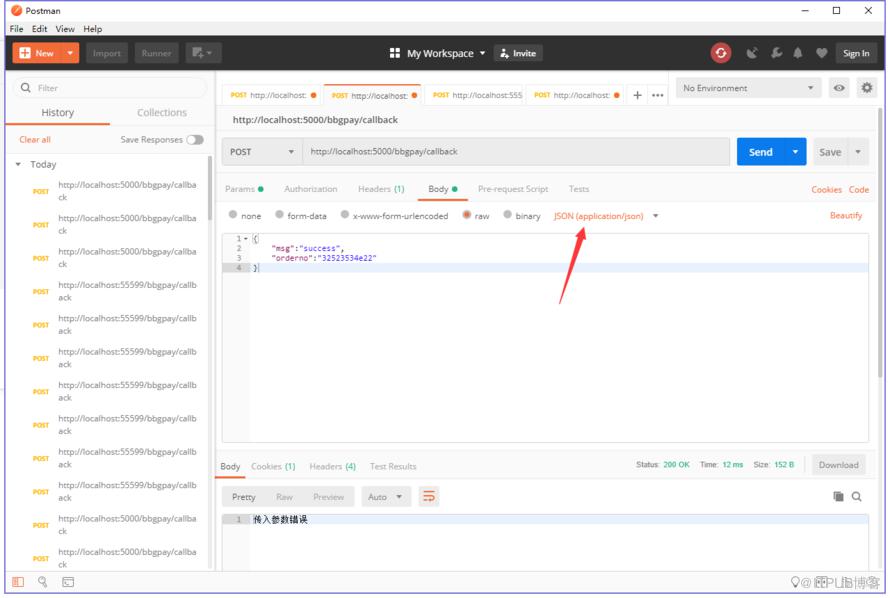Open the Postman console icon in status bar
The image size is (890, 598).
pyautogui.click(x=68, y=582)
